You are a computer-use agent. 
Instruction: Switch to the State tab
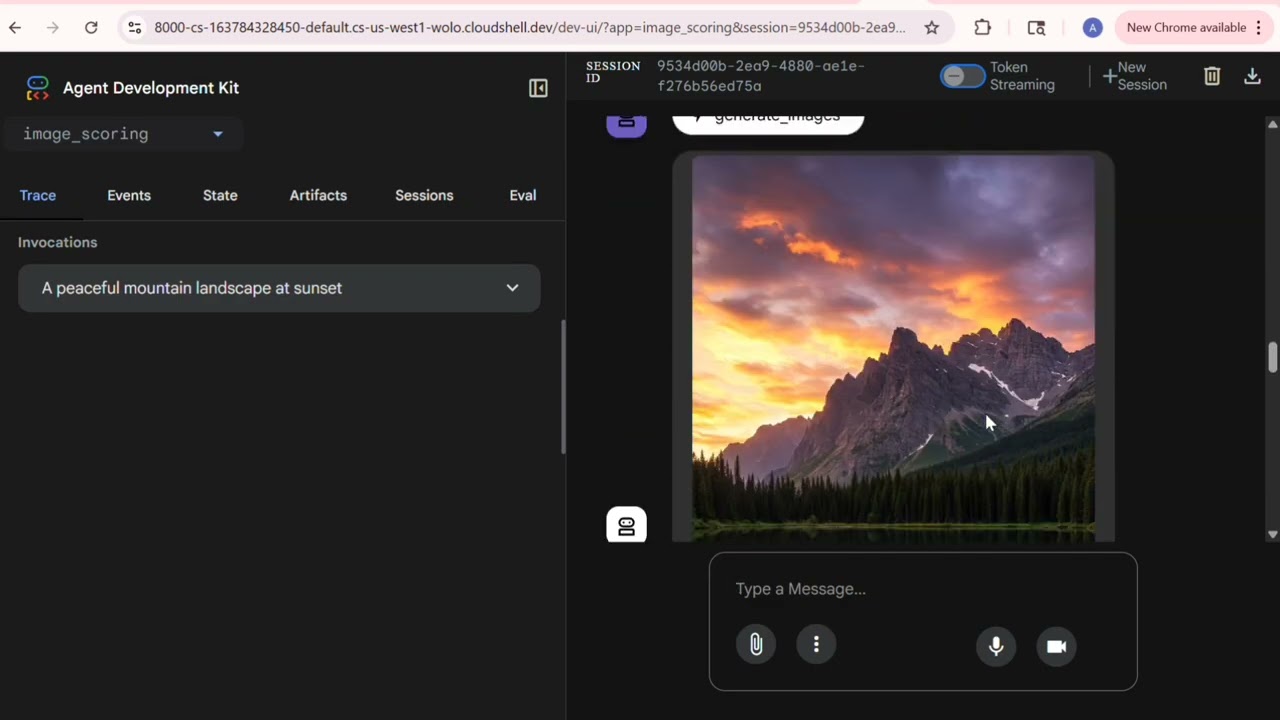[220, 195]
